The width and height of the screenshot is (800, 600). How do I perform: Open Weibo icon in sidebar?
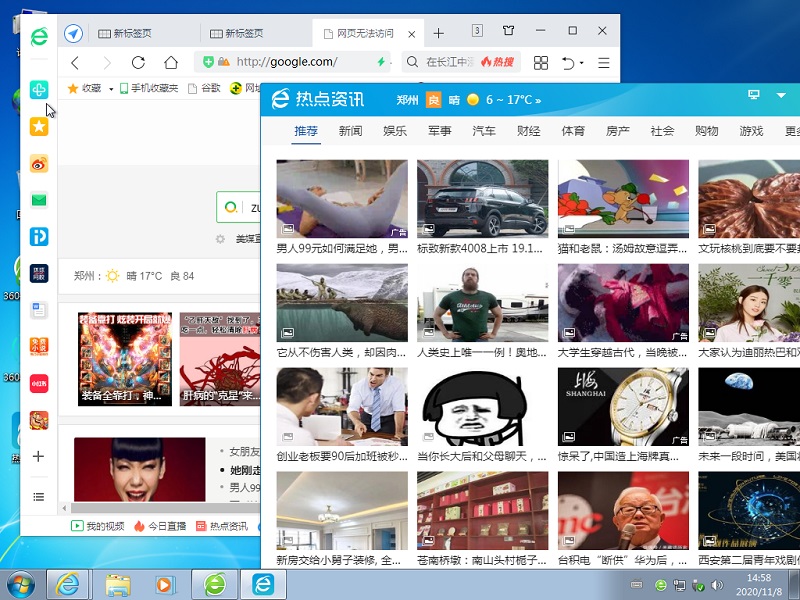pyautogui.click(x=39, y=163)
